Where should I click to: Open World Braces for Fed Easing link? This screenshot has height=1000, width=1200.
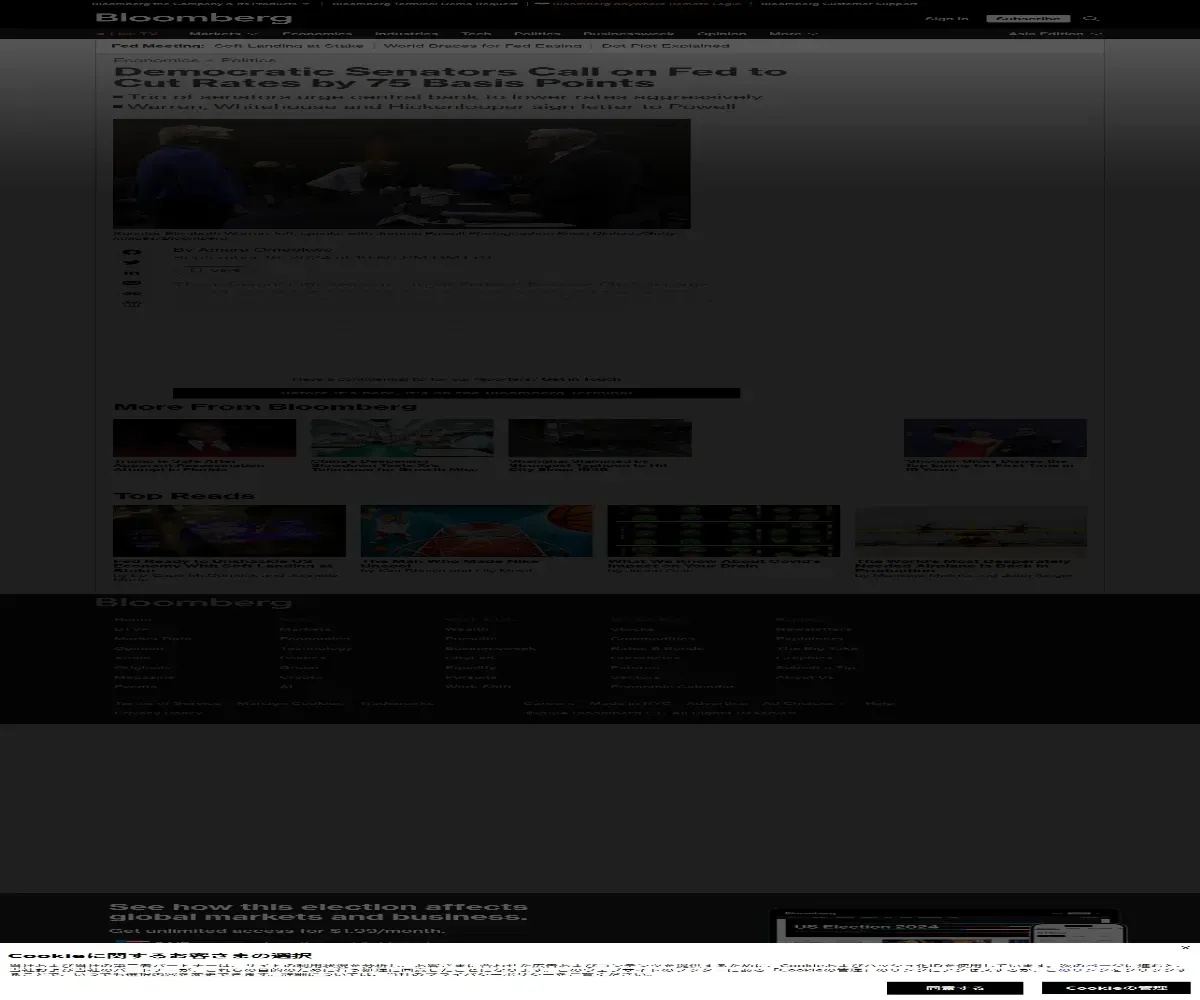click(482, 46)
